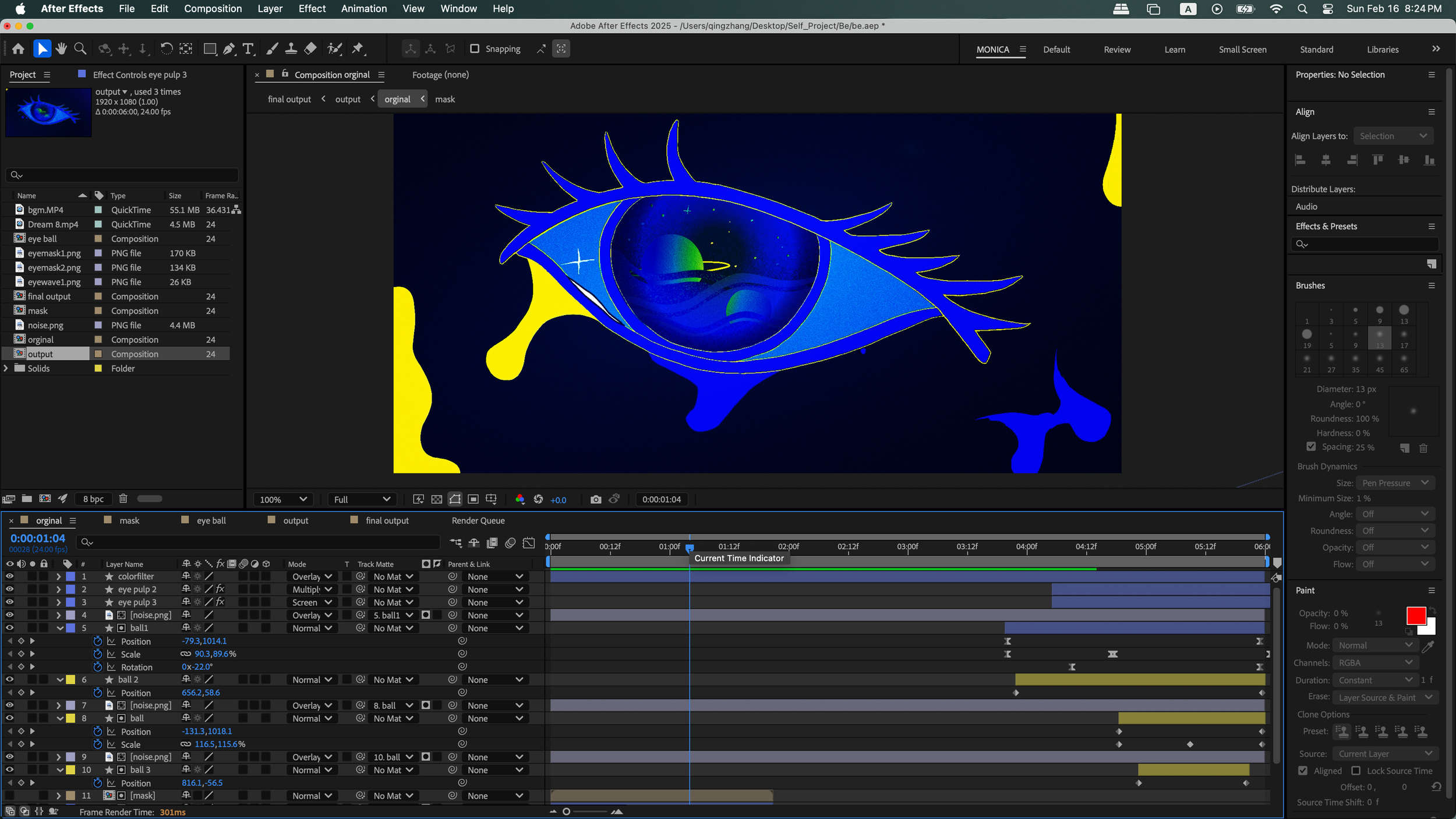Viewport: 1456px width, 819px height.
Task: Click the red foreground paint color swatch
Action: pos(1415,616)
